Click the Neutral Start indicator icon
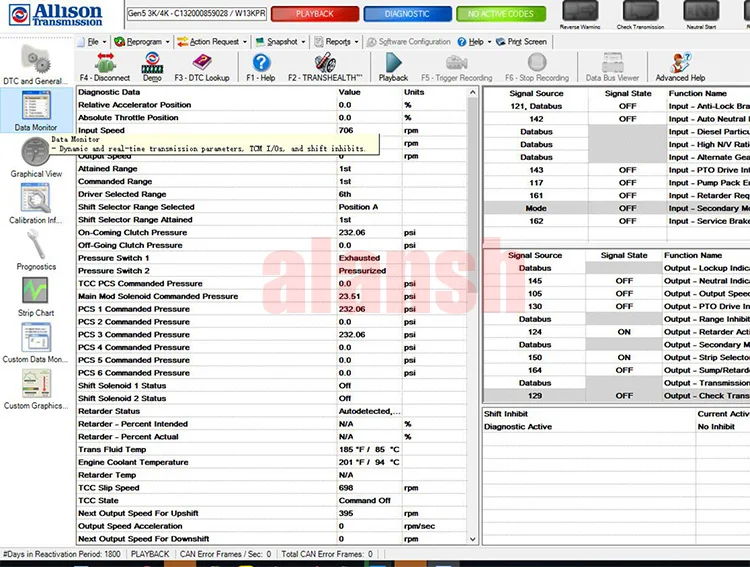Image resolution: width=750 pixels, height=567 pixels. point(701,11)
